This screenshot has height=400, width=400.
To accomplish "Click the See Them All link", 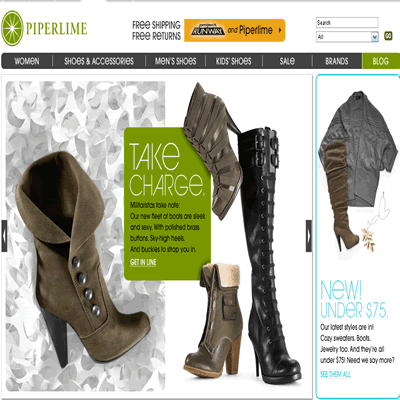I will pyautogui.click(x=335, y=374).
